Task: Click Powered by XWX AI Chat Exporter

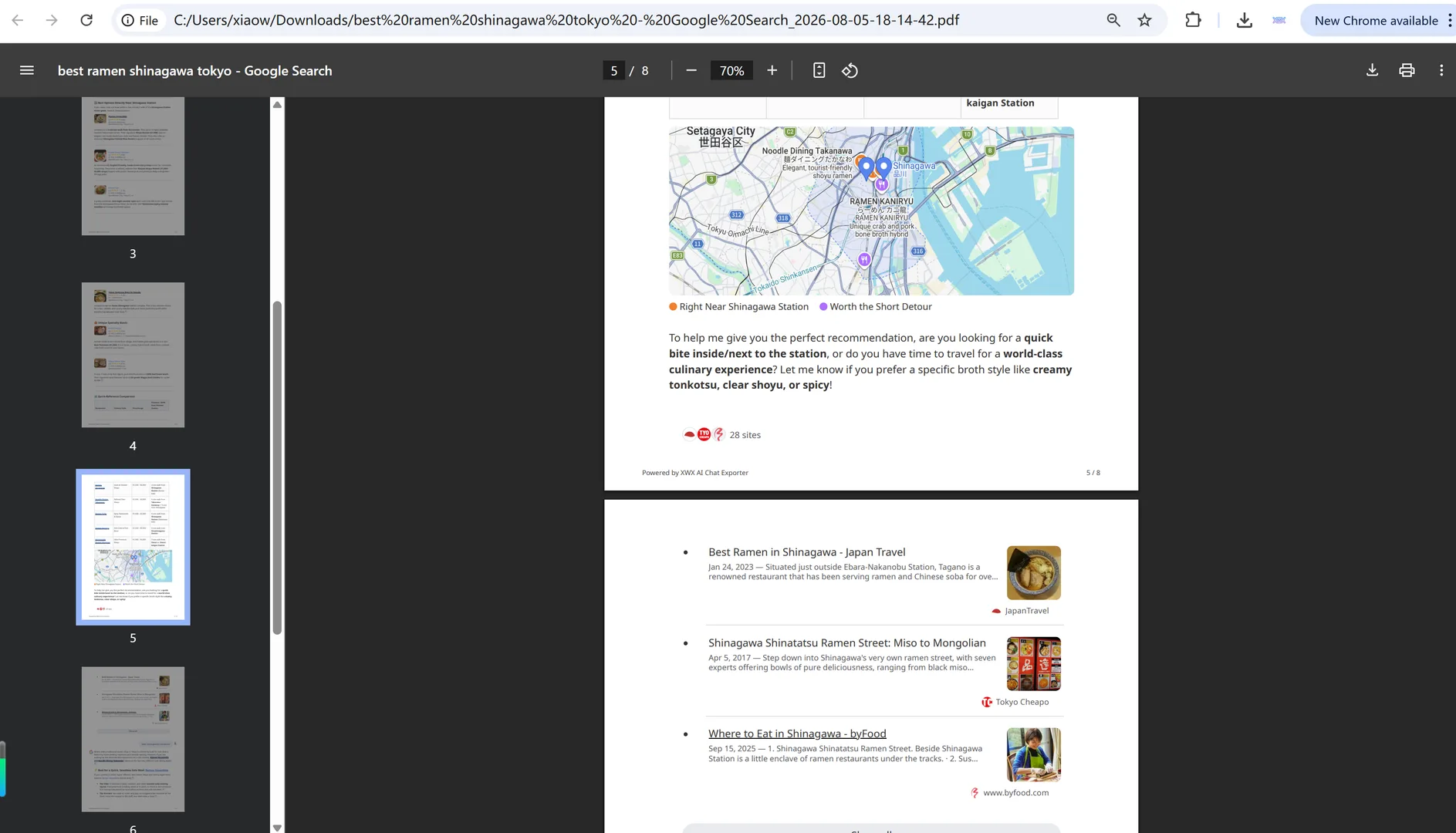Action: [694, 473]
